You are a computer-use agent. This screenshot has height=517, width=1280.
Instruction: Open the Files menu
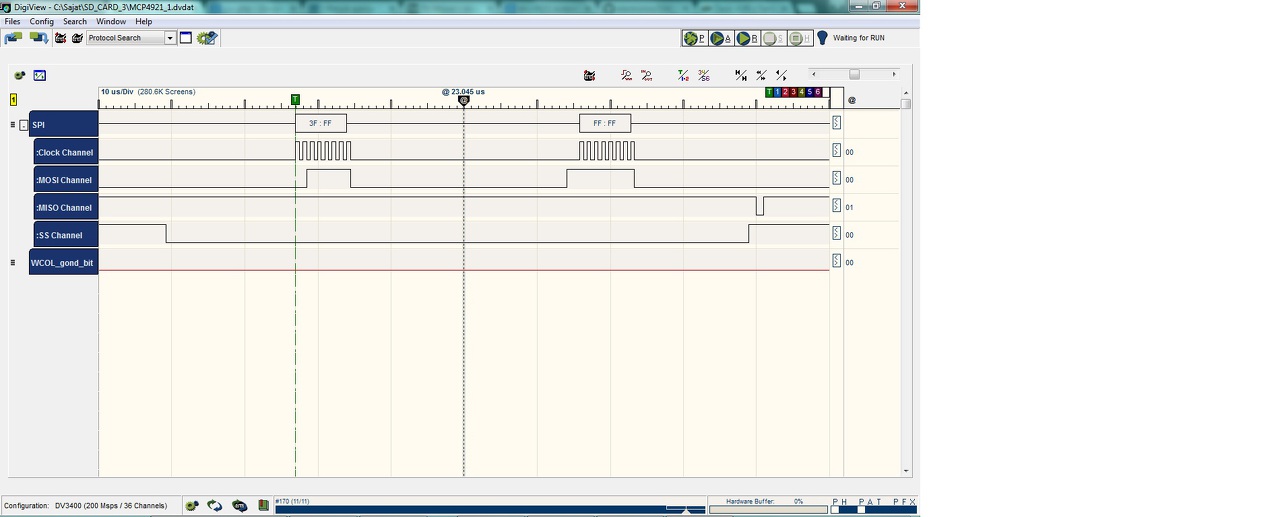pyautogui.click(x=12, y=21)
